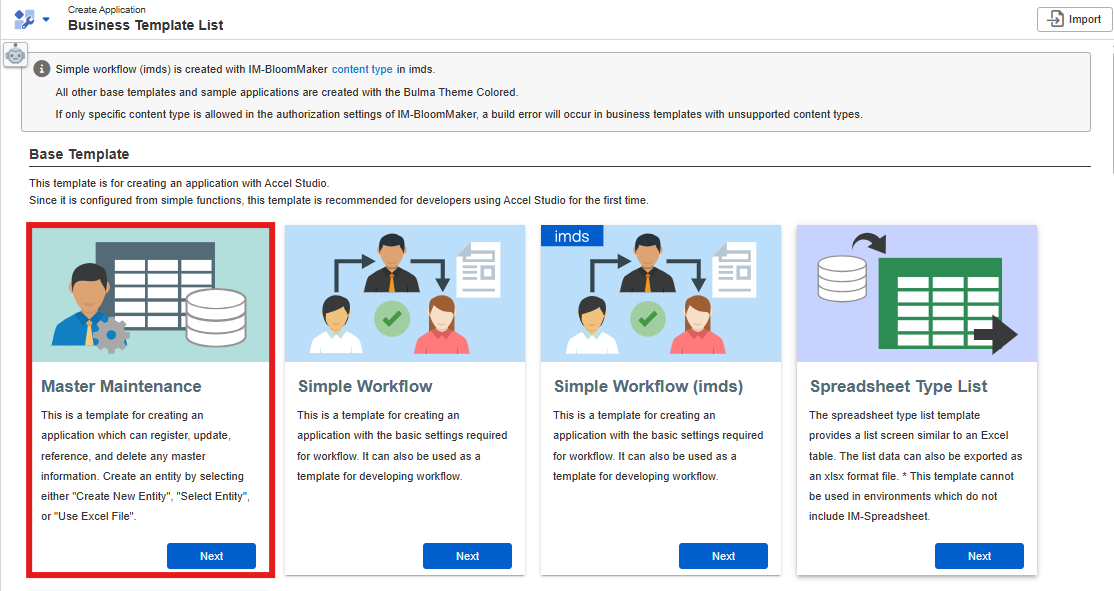Screen dimensions: 1114x591
Task: Open the content type link
Action: [362, 69]
